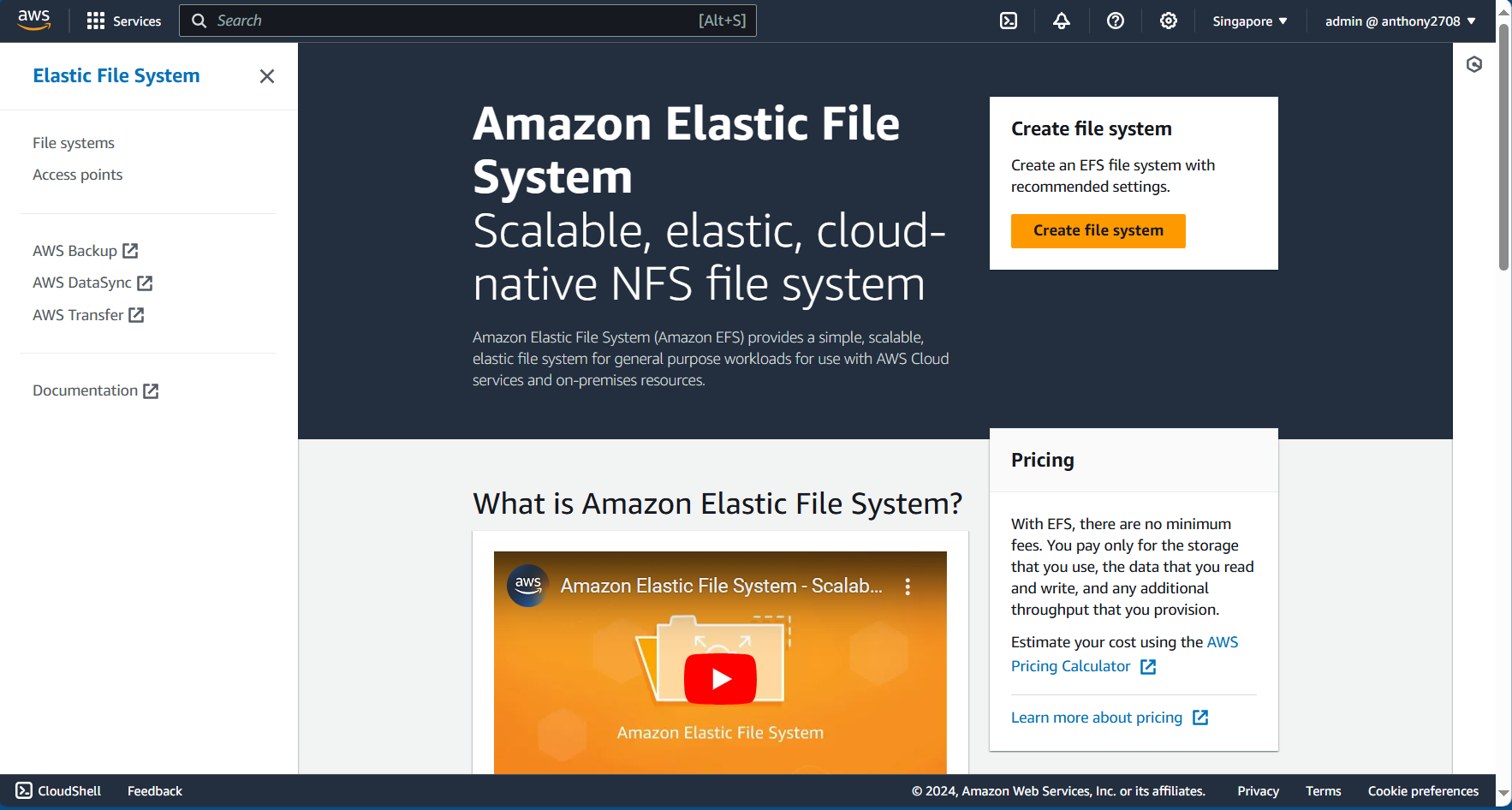This screenshot has height=810, width=1512.
Task: Click the Pricing panel heading
Action: (1042, 460)
